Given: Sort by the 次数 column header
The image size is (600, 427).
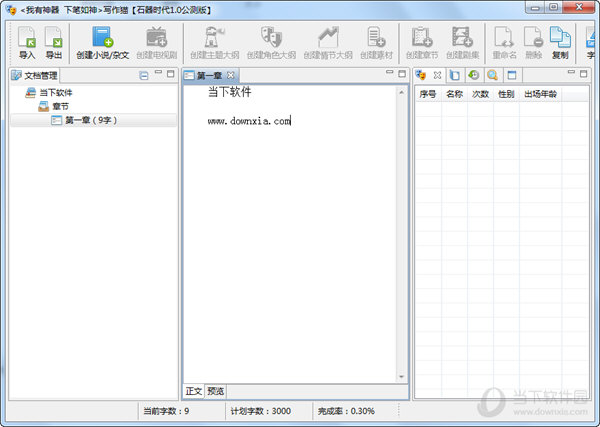Looking at the screenshot, I should pos(480,94).
